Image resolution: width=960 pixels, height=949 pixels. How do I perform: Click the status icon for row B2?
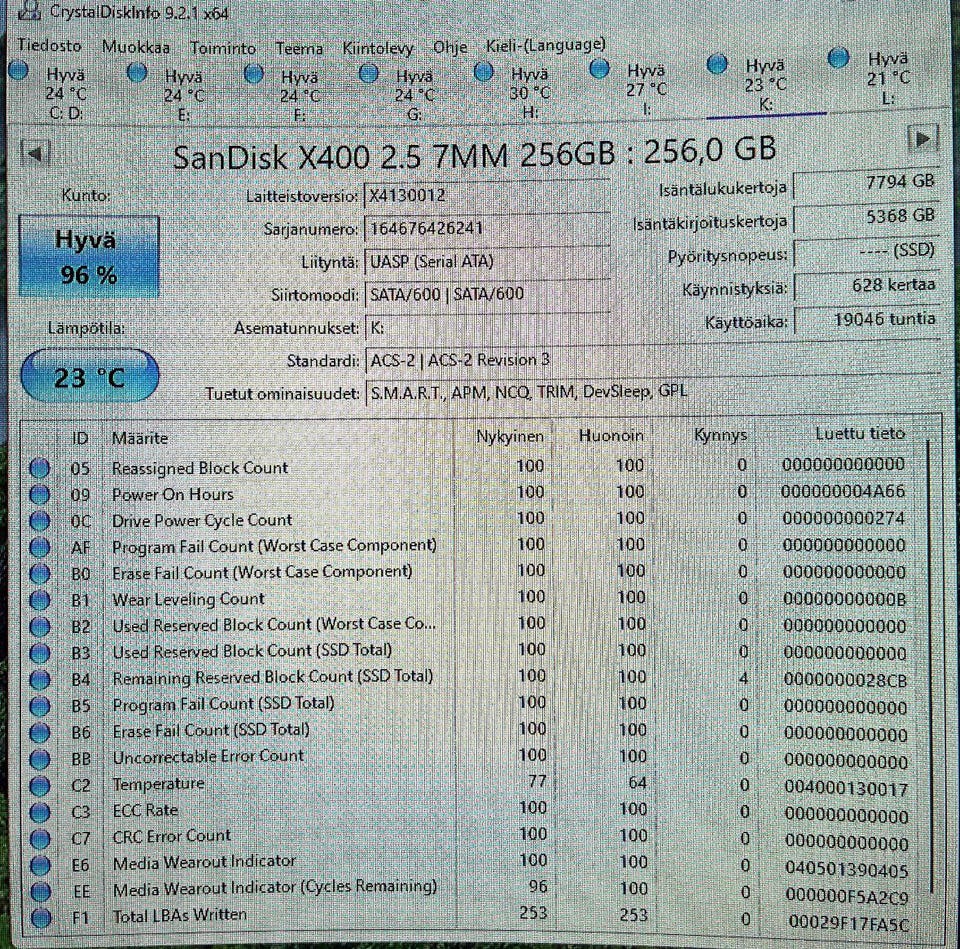tap(39, 627)
